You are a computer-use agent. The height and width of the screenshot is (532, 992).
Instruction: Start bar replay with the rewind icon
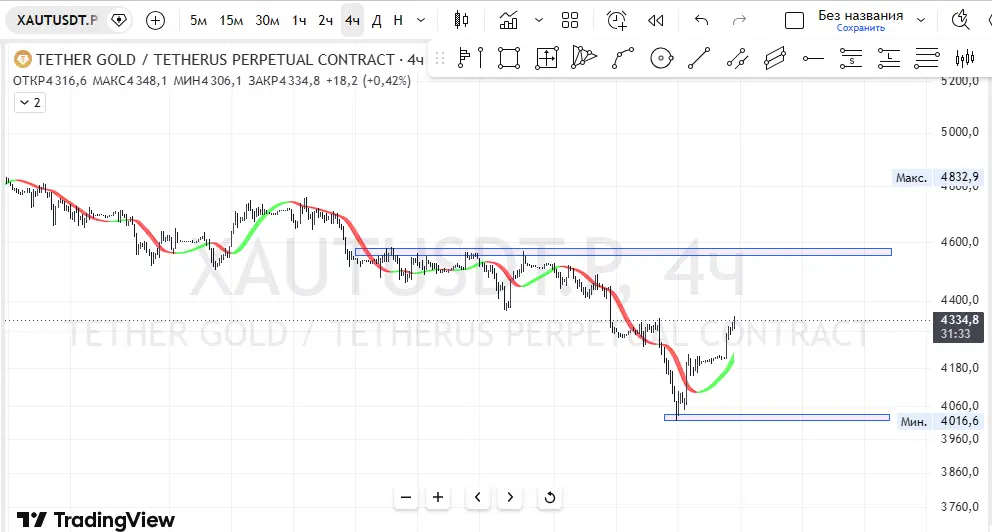point(656,20)
